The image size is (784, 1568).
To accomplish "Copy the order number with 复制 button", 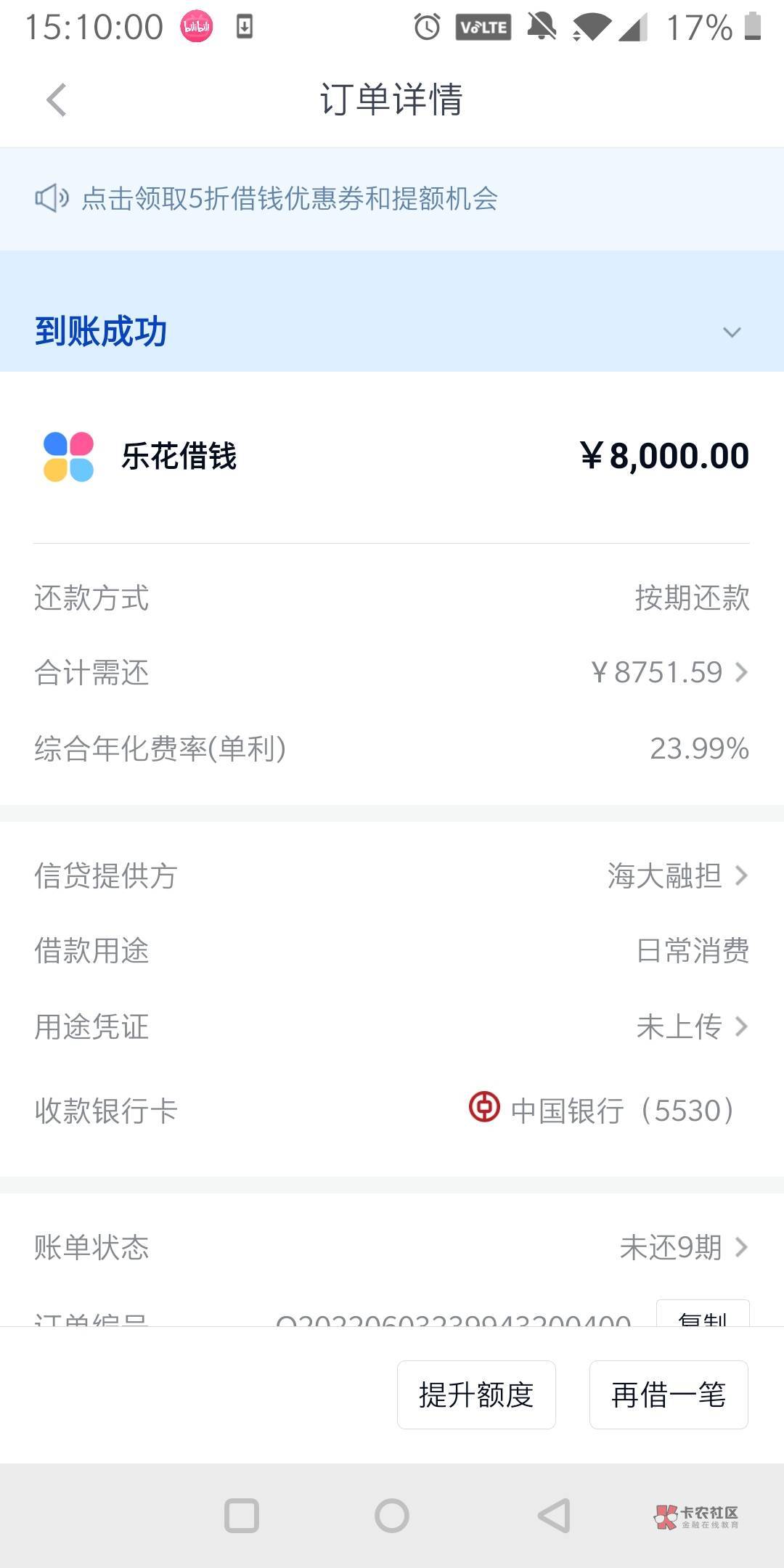I will coord(702,1315).
